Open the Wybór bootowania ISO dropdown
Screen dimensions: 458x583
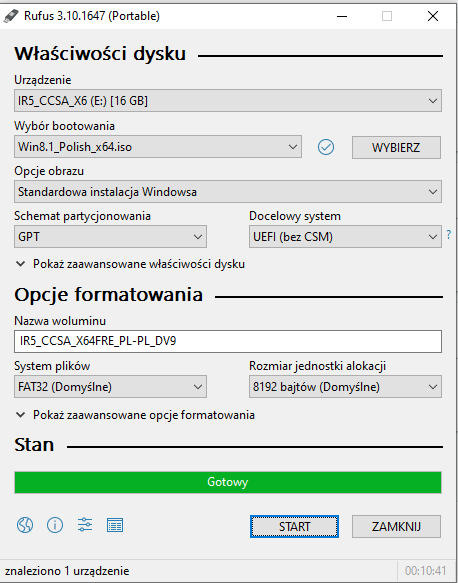pyautogui.click(x=158, y=147)
